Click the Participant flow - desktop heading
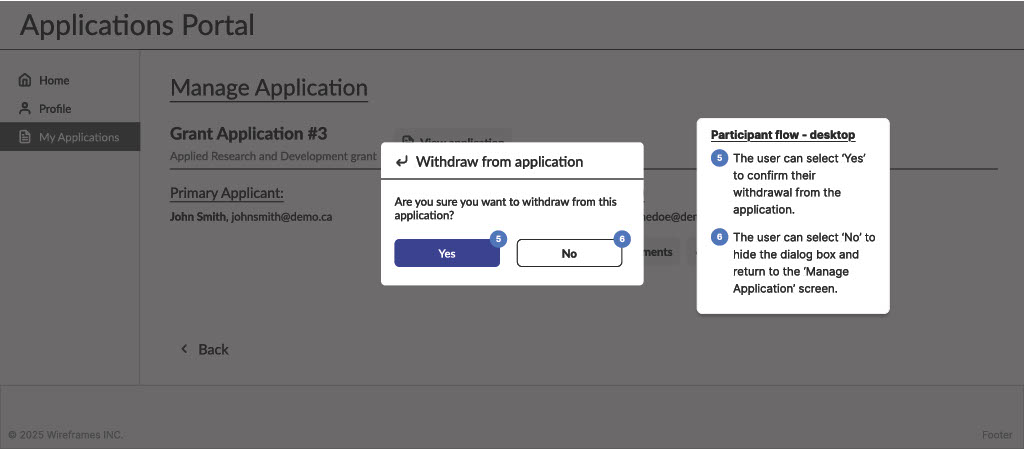The width and height of the screenshot is (1024, 449). (x=782, y=134)
